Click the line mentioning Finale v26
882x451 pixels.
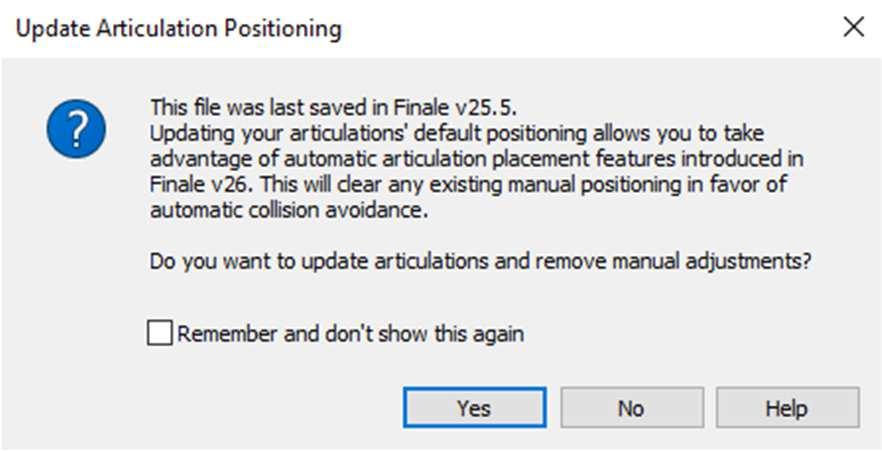pos(468,184)
